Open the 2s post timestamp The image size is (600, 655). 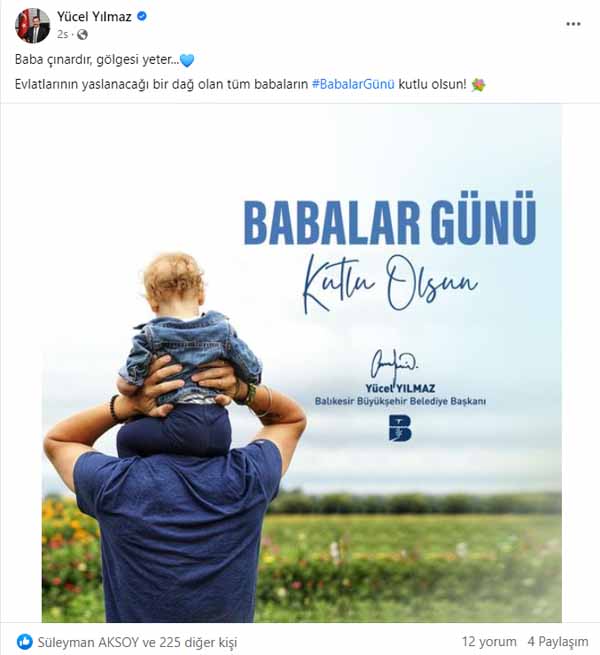tap(62, 35)
